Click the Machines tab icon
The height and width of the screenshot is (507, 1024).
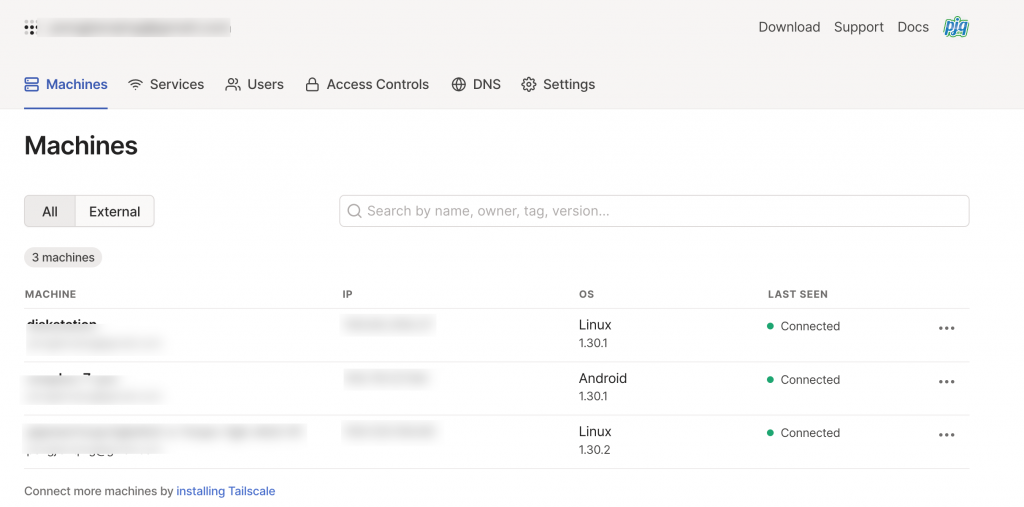[32, 85]
